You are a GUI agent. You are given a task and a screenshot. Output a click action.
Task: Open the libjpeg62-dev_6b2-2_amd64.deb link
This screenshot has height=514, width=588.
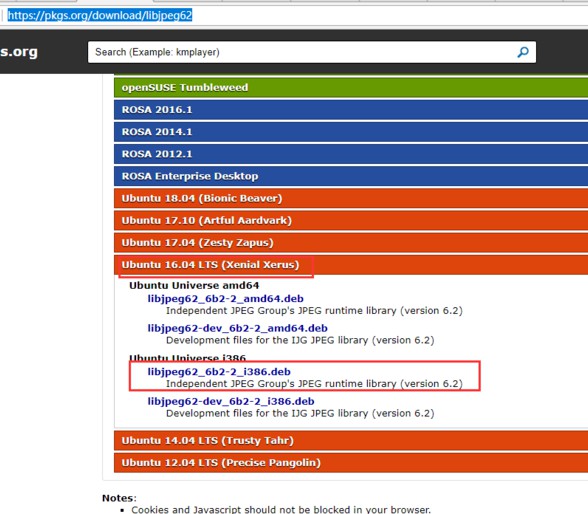tap(237, 328)
